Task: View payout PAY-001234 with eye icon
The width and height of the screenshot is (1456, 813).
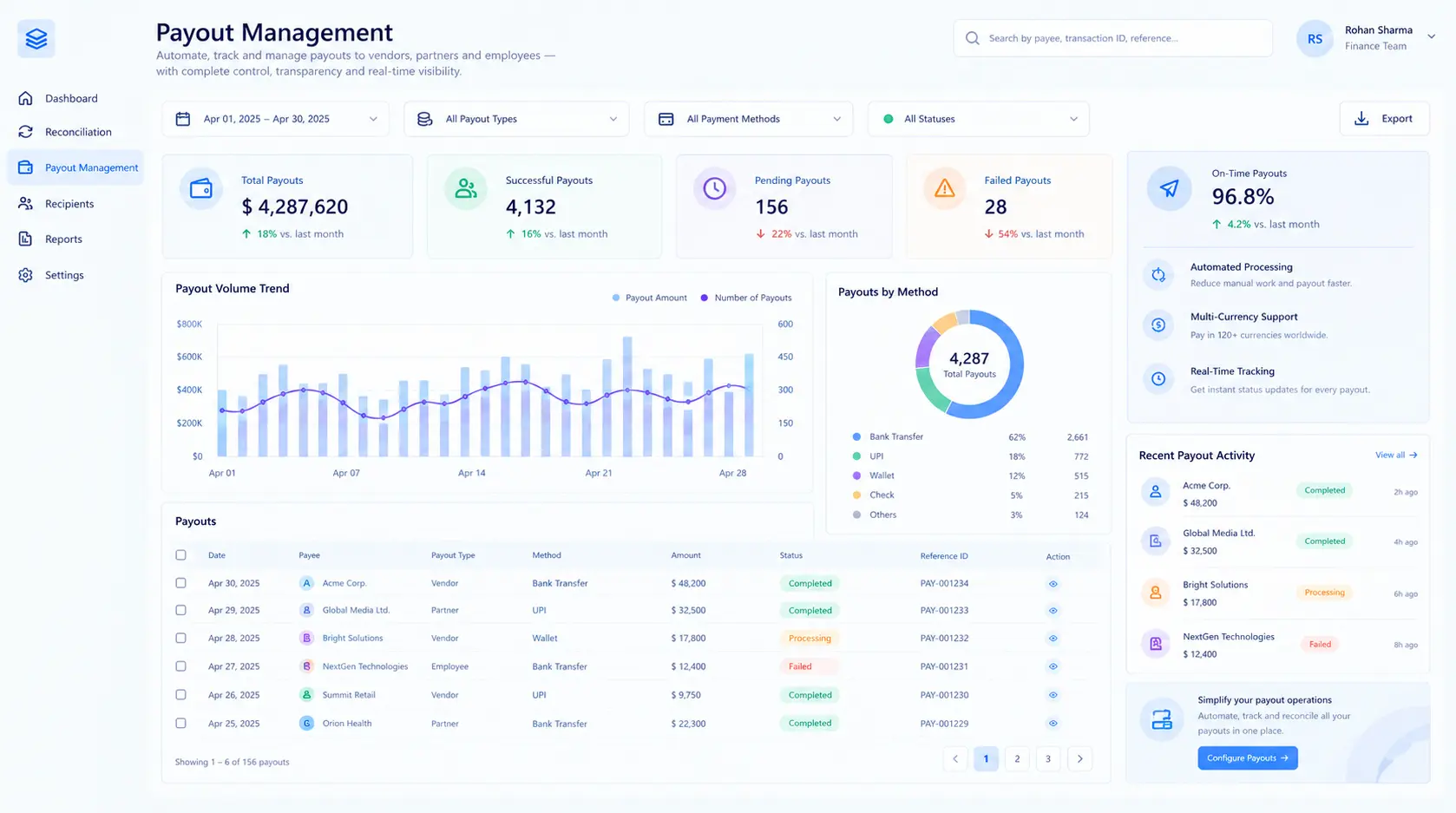Action: pyautogui.click(x=1053, y=584)
